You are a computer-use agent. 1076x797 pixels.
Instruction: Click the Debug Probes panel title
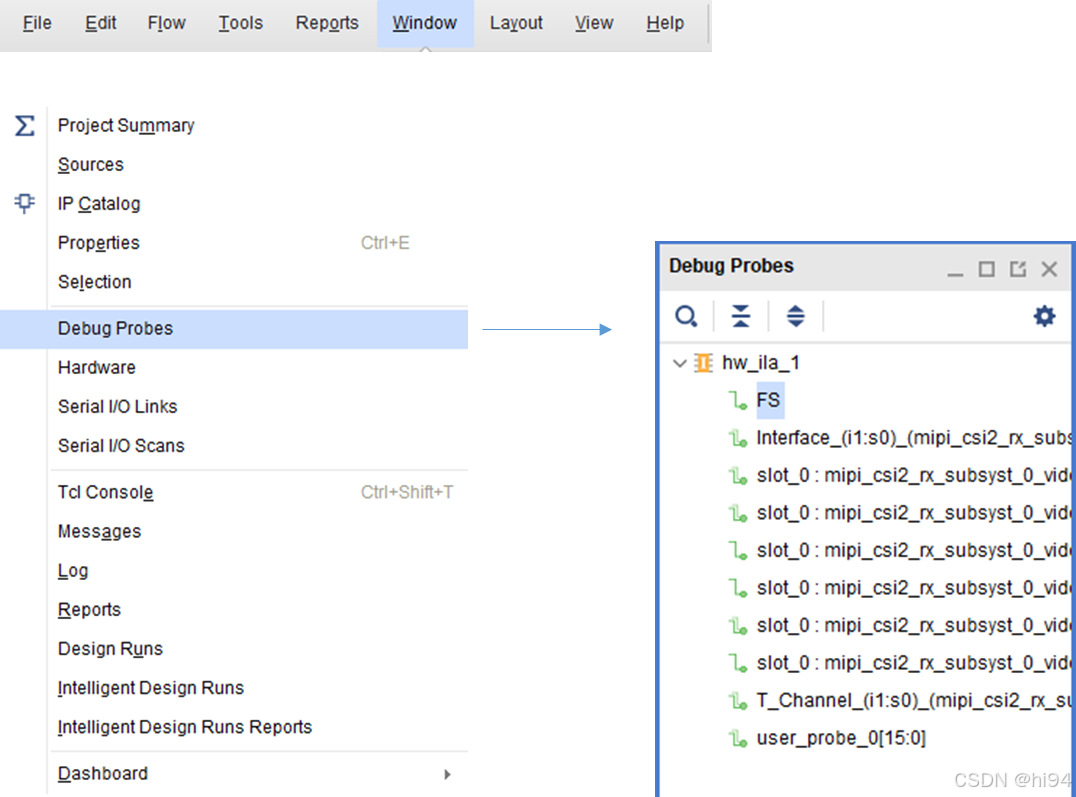click(732, 266)
